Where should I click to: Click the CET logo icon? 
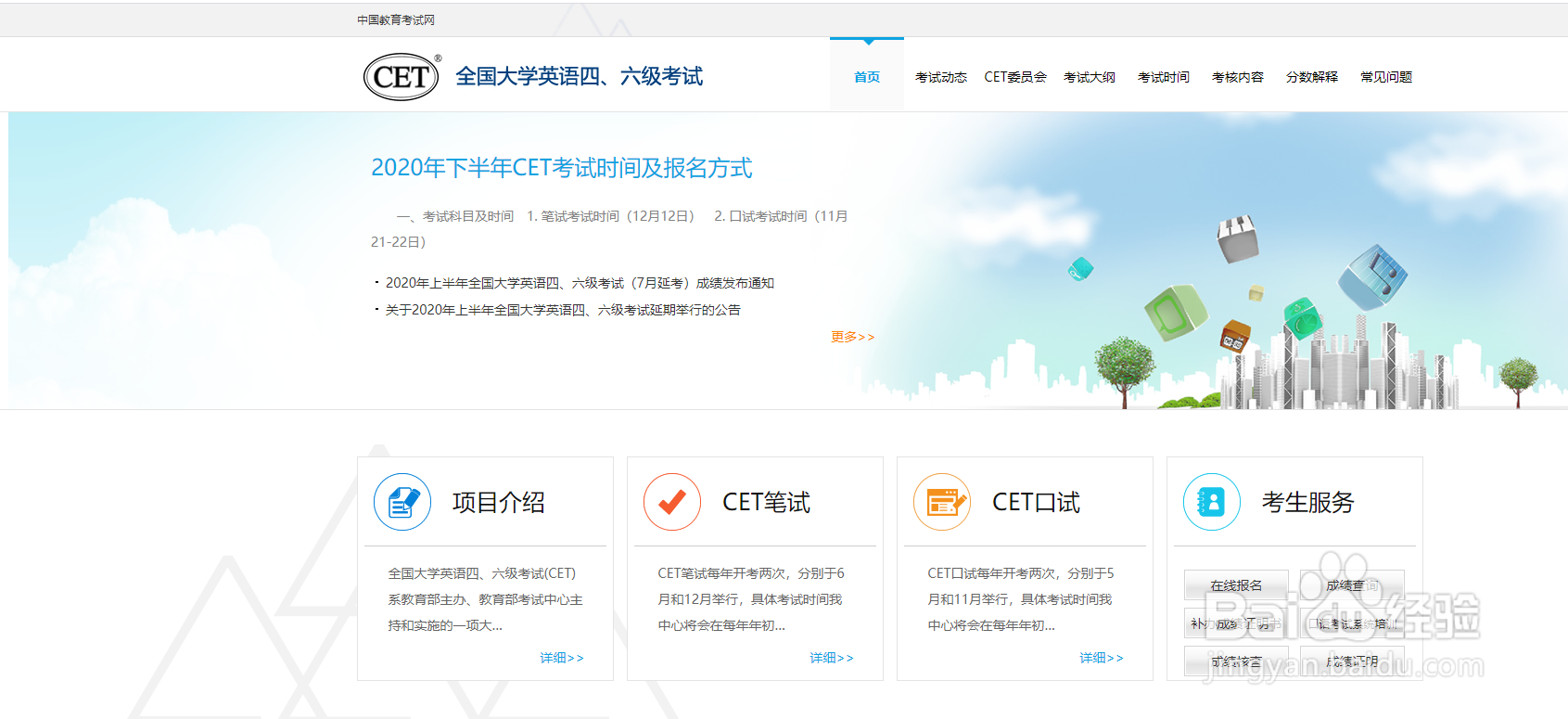tap(402, 76)
